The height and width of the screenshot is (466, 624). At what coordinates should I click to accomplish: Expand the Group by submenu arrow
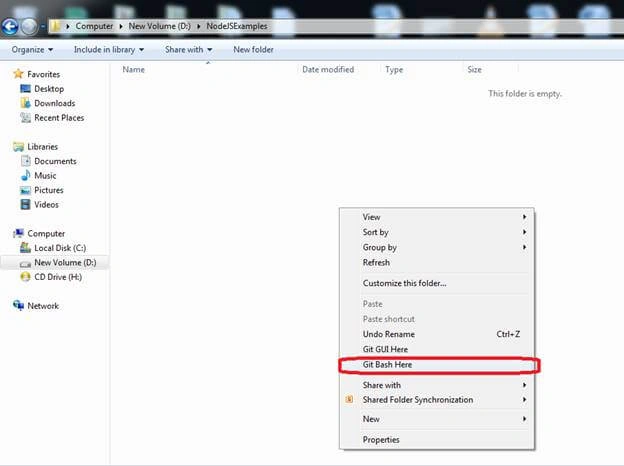tap(525, 247)
